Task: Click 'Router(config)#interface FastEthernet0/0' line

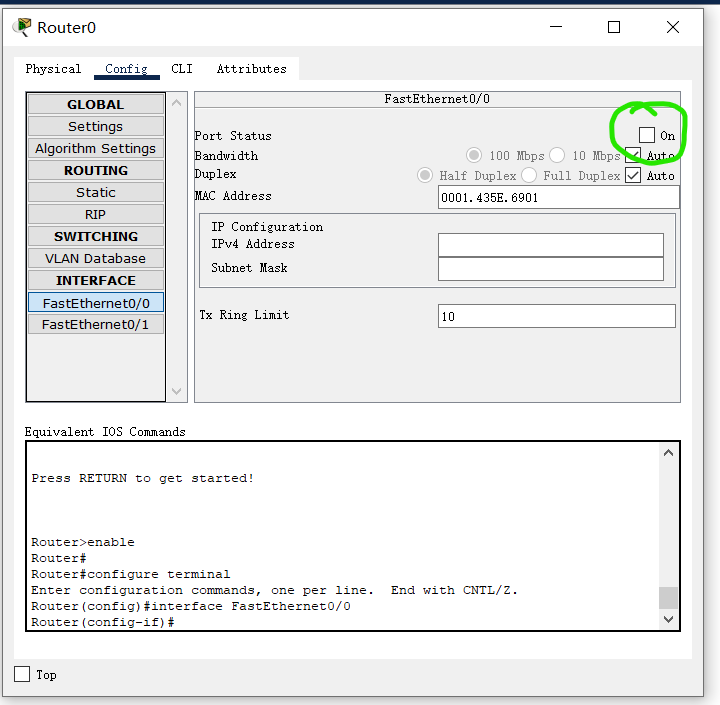Action: pyautogui.click(x=191, y=606)
